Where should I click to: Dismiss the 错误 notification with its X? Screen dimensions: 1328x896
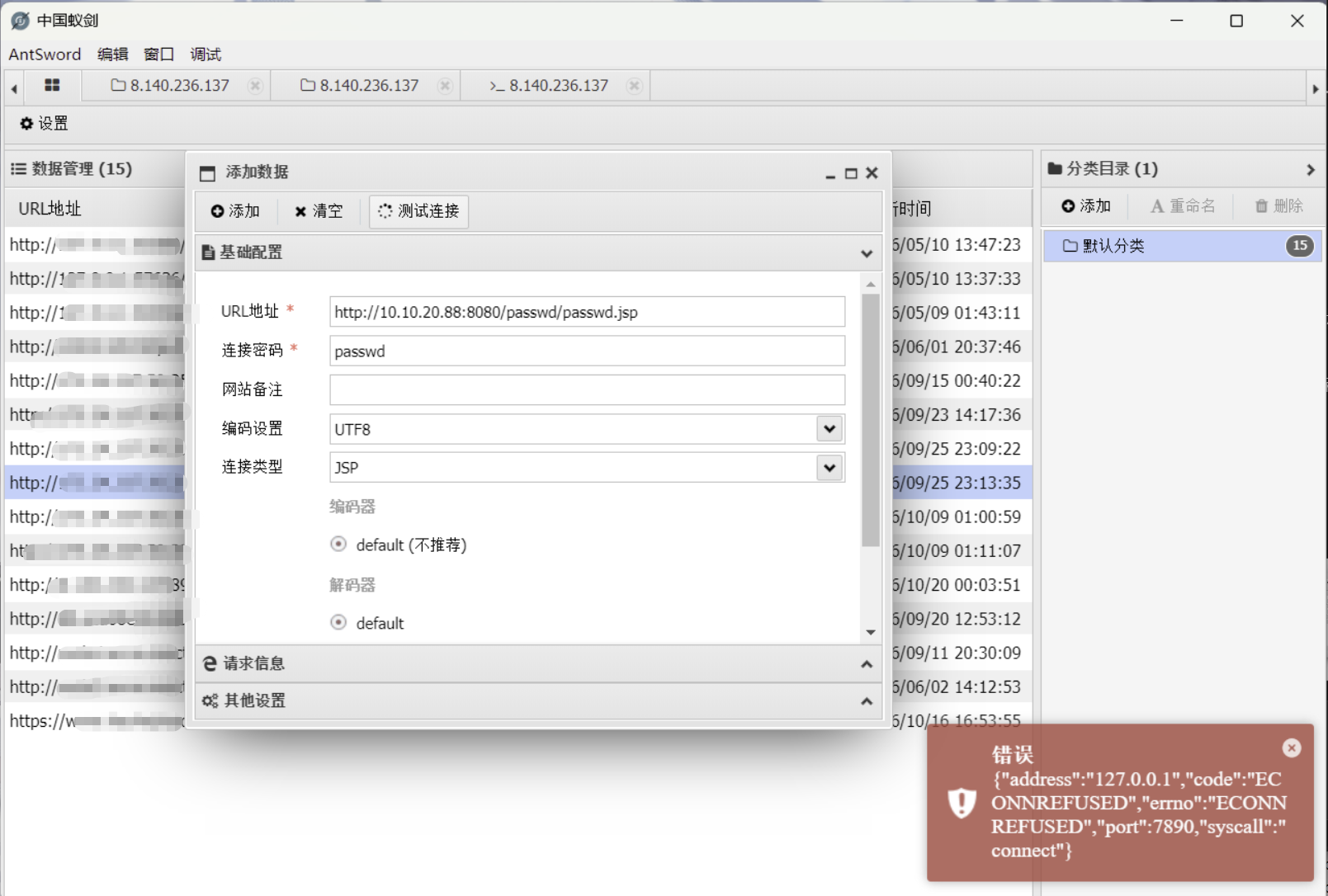tap(1292, 747)
